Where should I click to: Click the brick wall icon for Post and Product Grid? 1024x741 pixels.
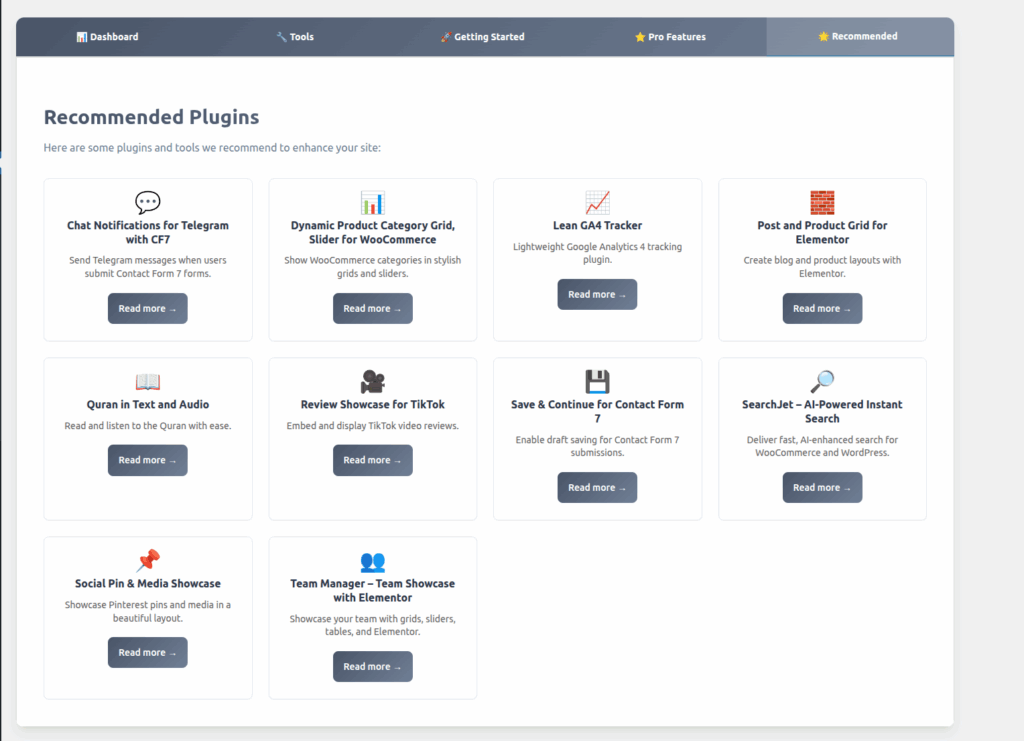click(x=822, y=203)
